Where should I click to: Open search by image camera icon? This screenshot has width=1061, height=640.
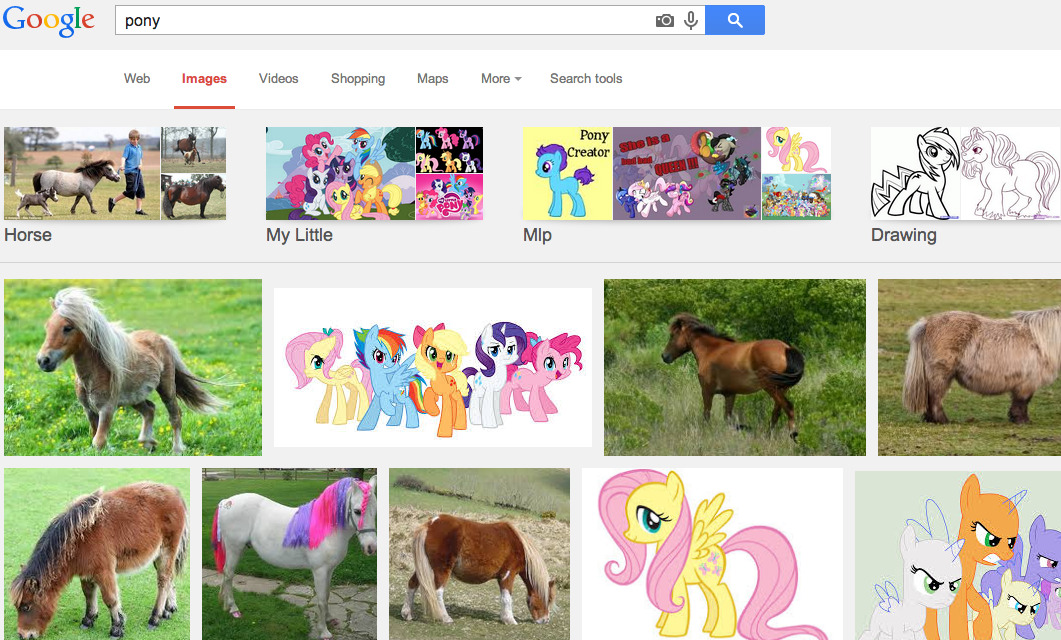[664, 20]
